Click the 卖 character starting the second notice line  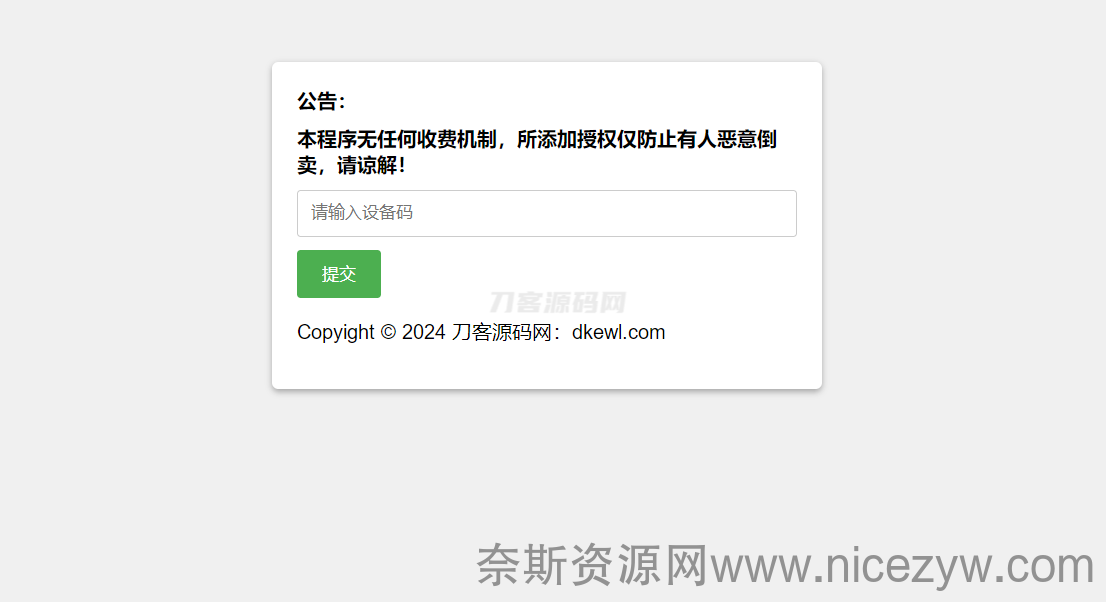pos(307,166)
